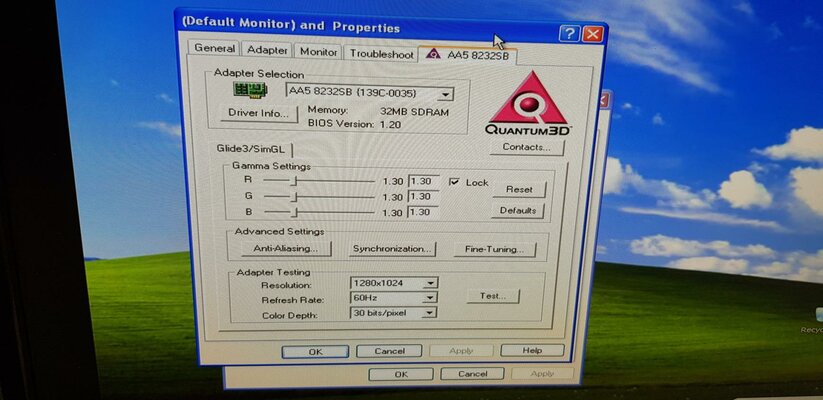Image resolution: width=823 pixels, height=400 pixels.
Task: Open the Fine-Tuning settings
Action: click(493, 249)
